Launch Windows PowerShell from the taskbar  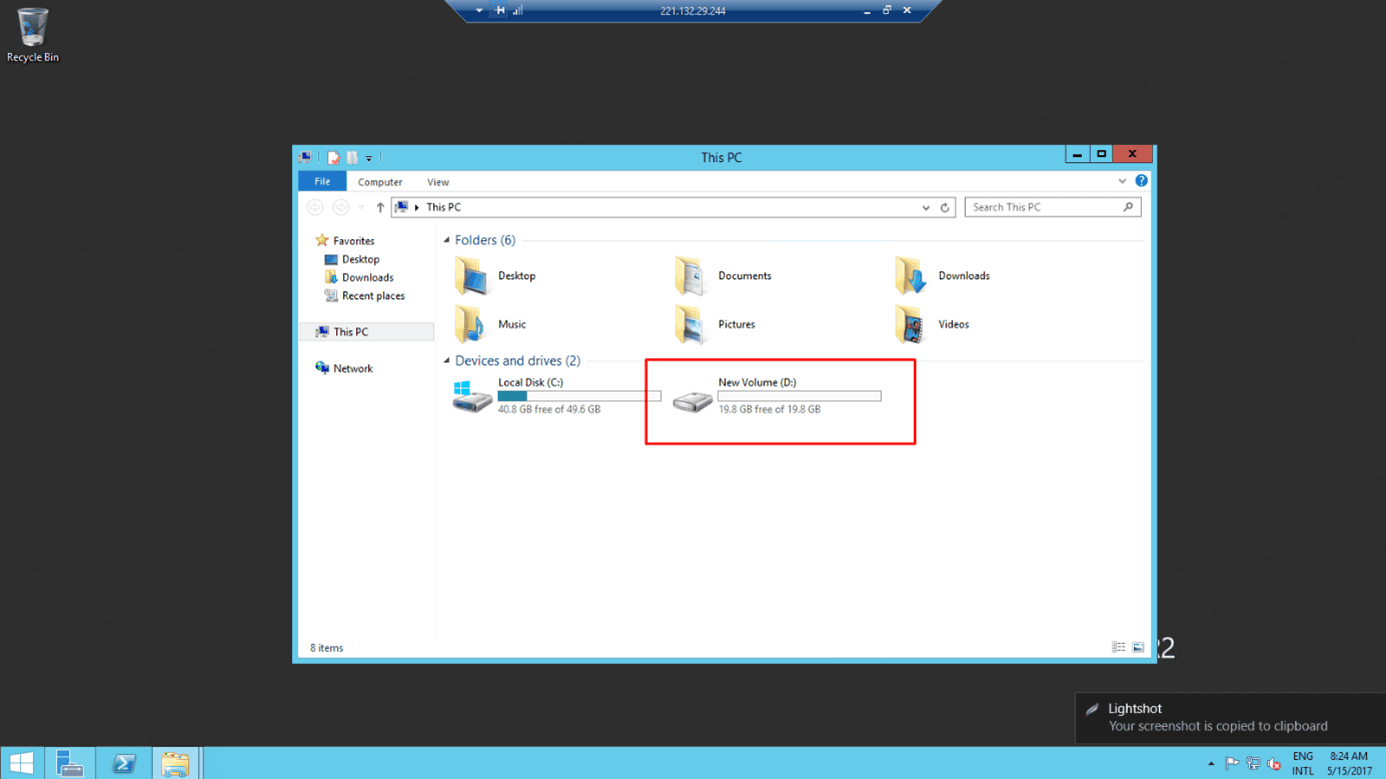point(124,763)
